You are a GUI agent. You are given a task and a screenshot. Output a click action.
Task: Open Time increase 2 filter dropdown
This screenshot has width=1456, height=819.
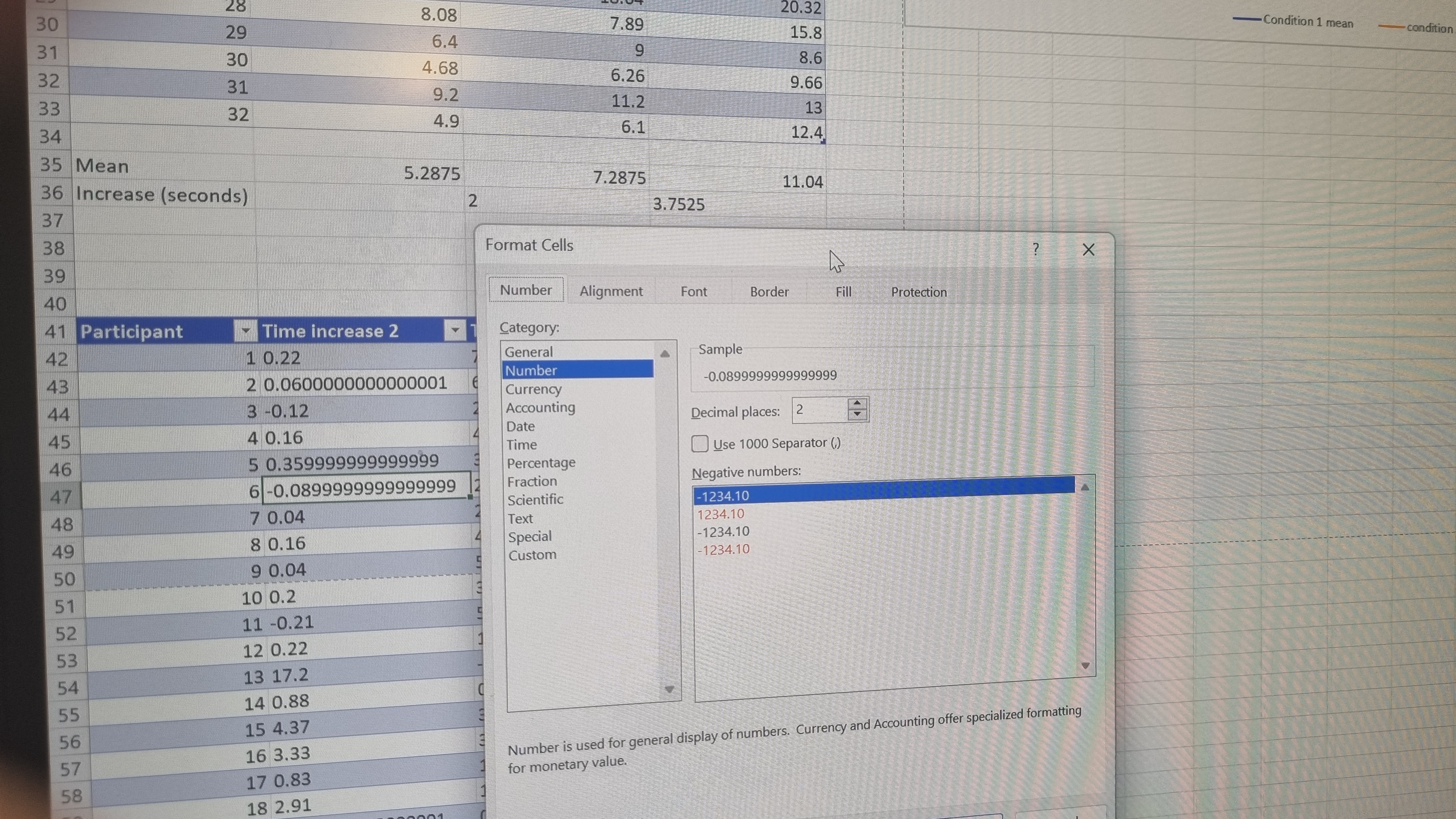pyautogui.click(x=454, y=330)
